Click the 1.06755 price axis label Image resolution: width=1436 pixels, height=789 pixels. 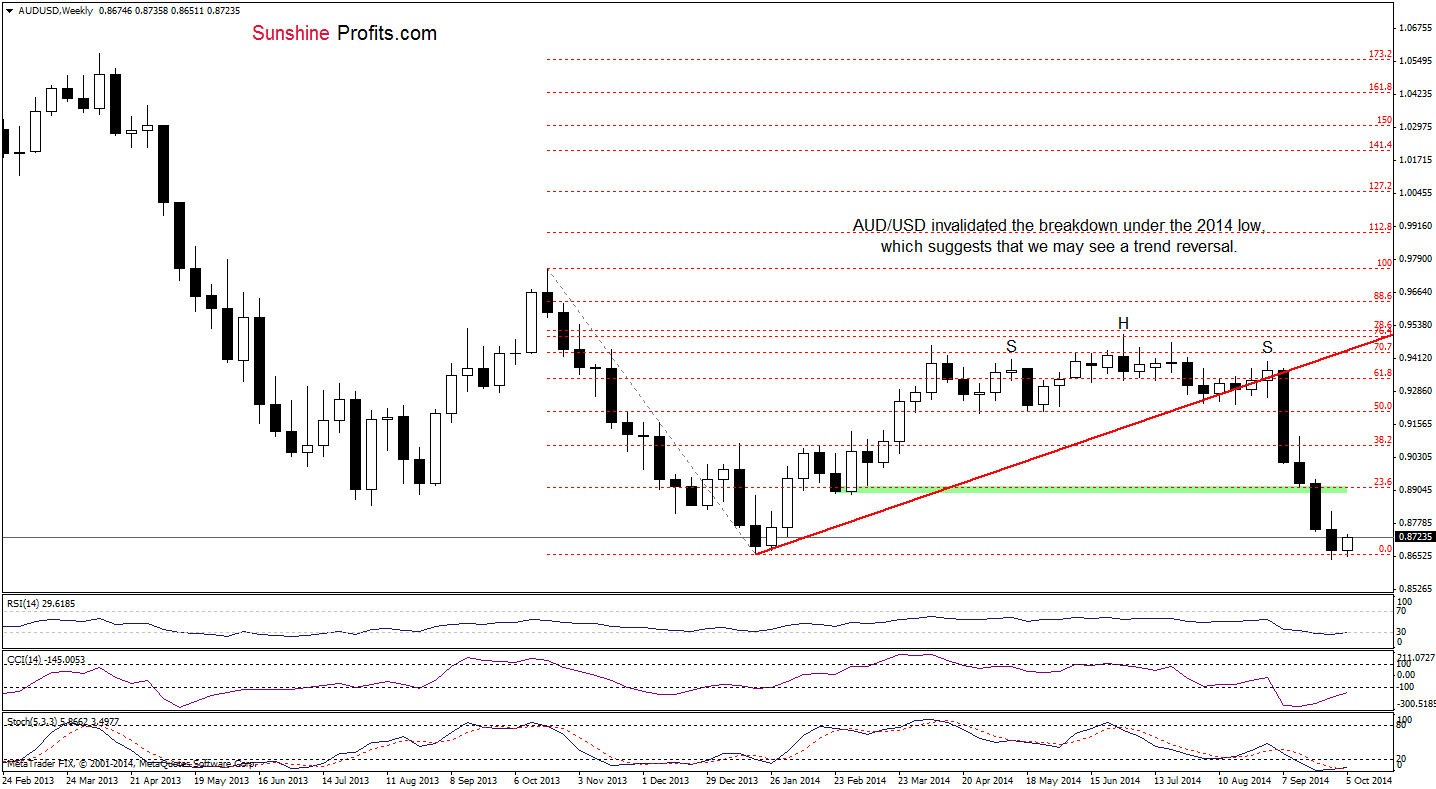1415,28
